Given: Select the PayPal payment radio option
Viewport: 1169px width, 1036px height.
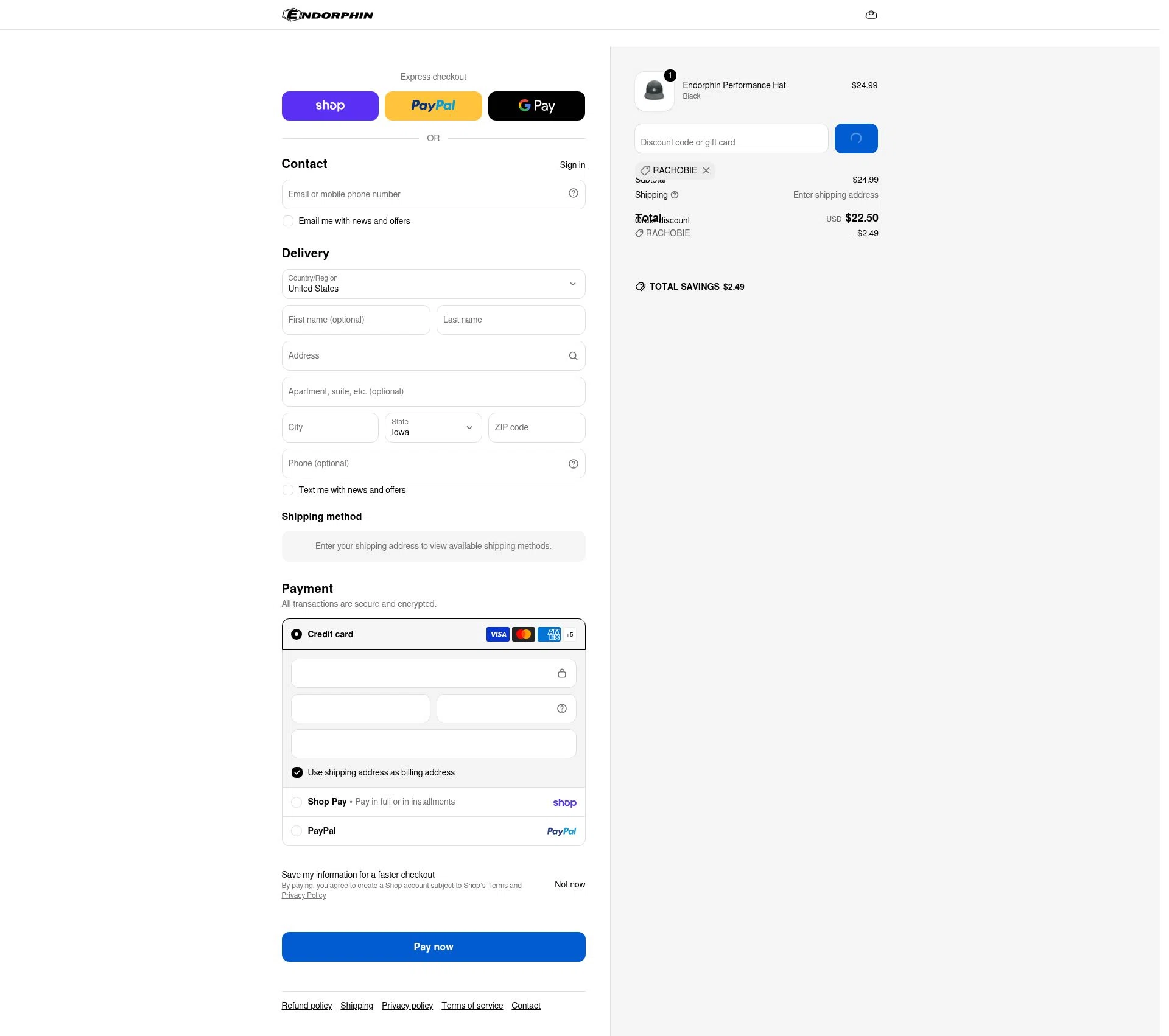Looking at the screenshot, I should pos(296,831).
